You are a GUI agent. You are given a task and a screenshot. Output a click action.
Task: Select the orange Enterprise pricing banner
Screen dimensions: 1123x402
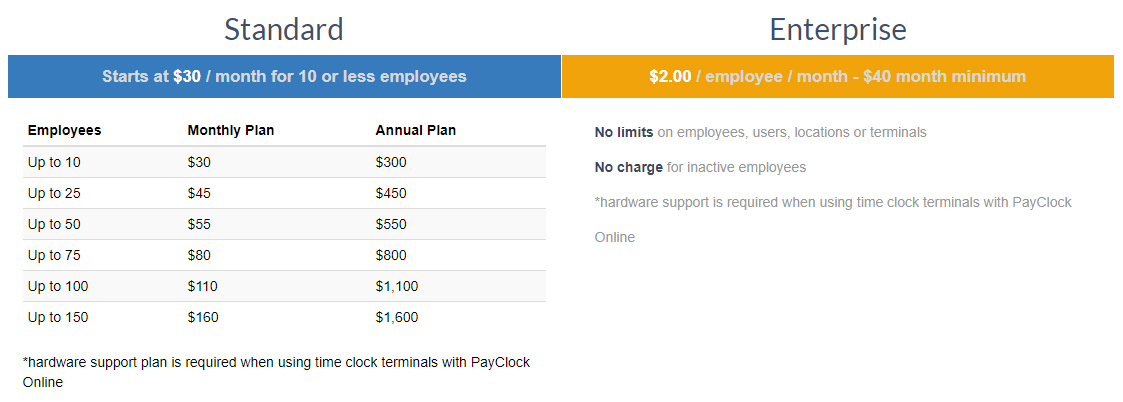click(x=837, y=76)
